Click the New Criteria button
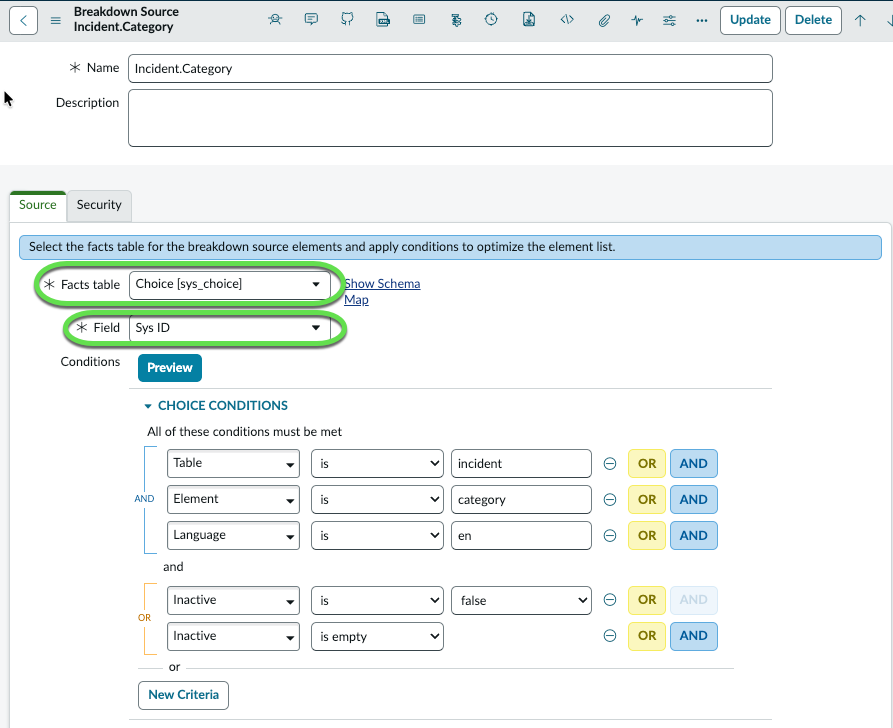Viewport: 893px width, 728px height. tap(183, 695)
